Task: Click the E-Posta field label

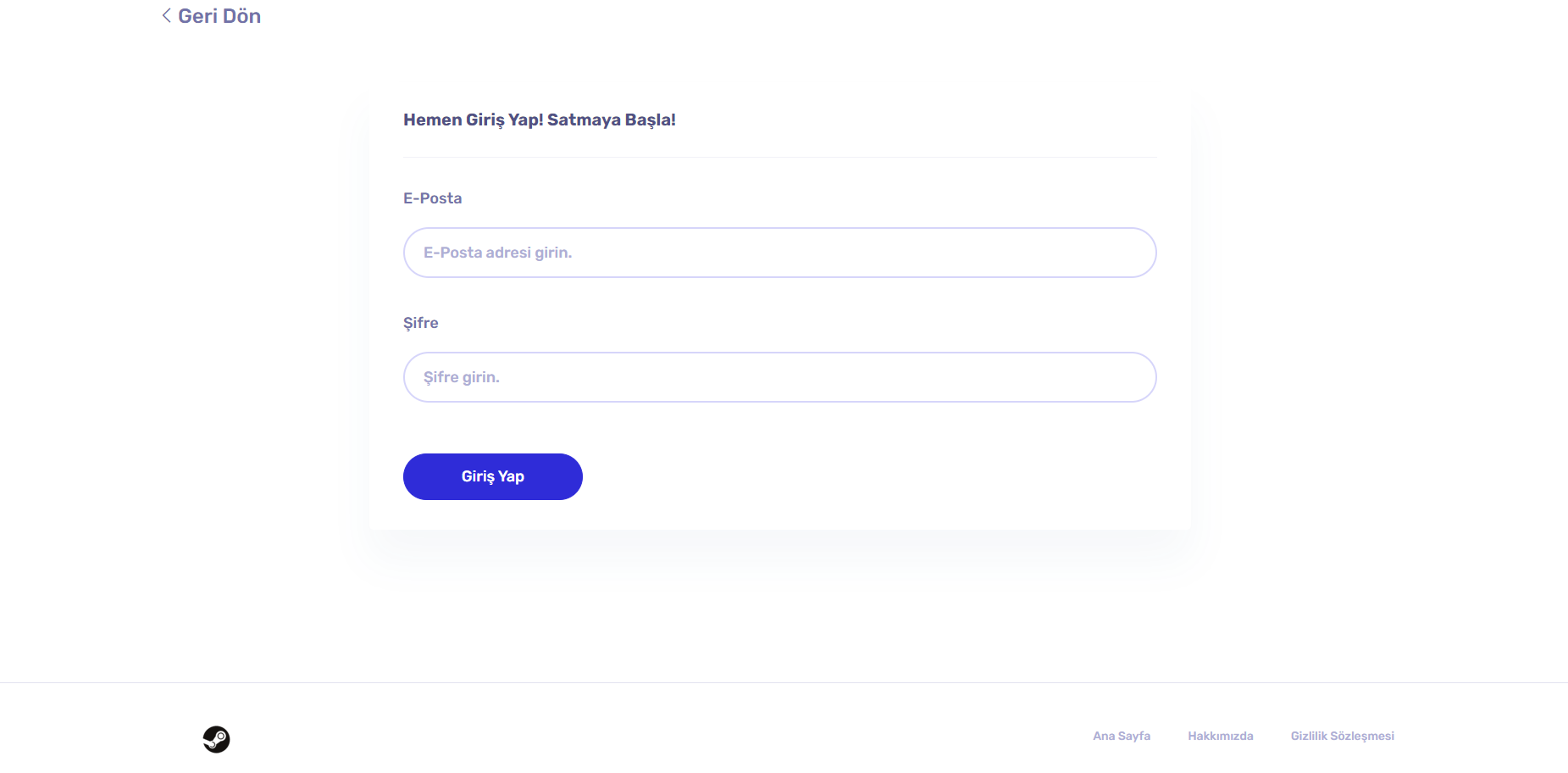Action: coord(433,198)
